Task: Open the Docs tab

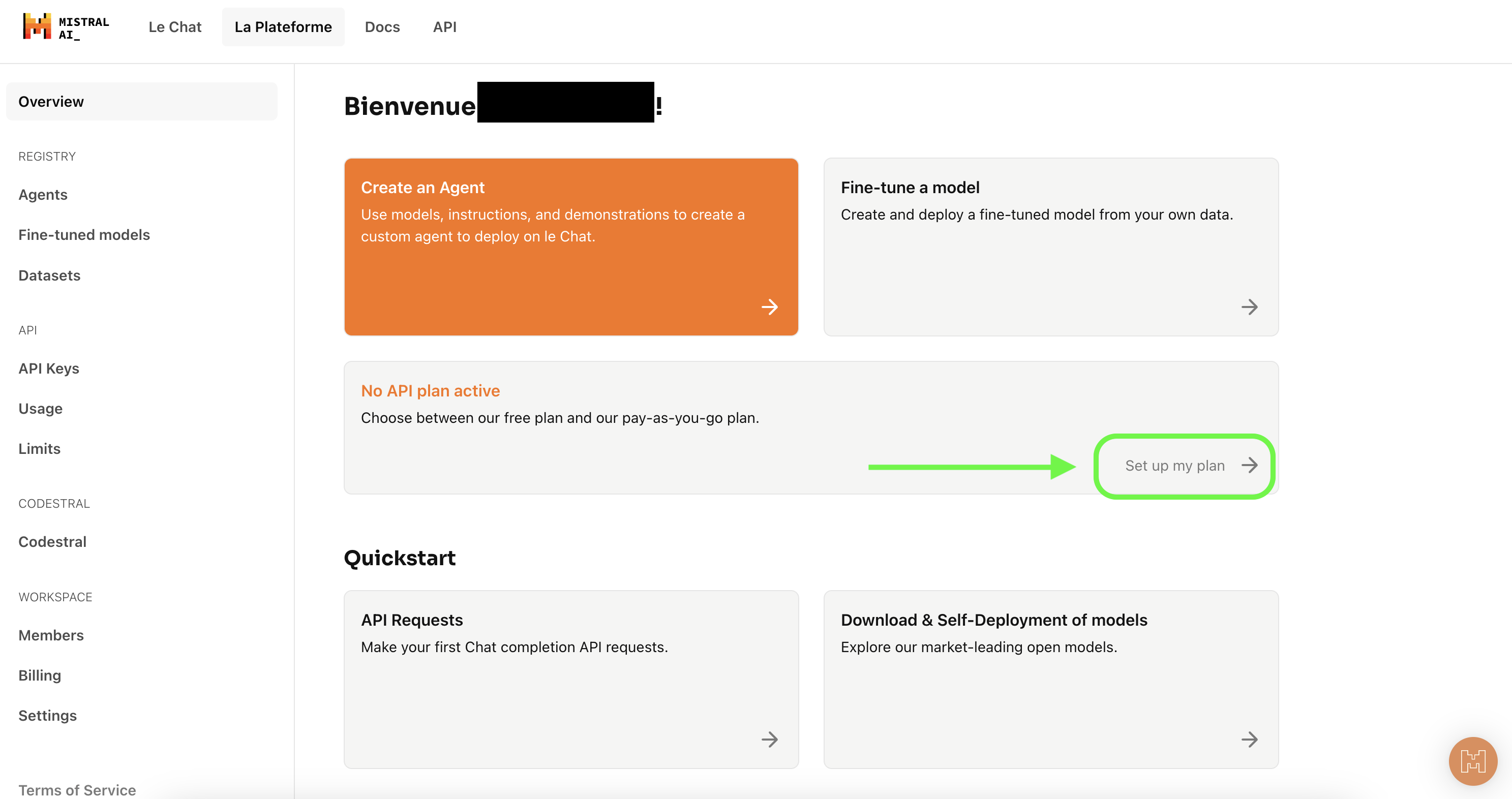Action: tap(382, 27)
